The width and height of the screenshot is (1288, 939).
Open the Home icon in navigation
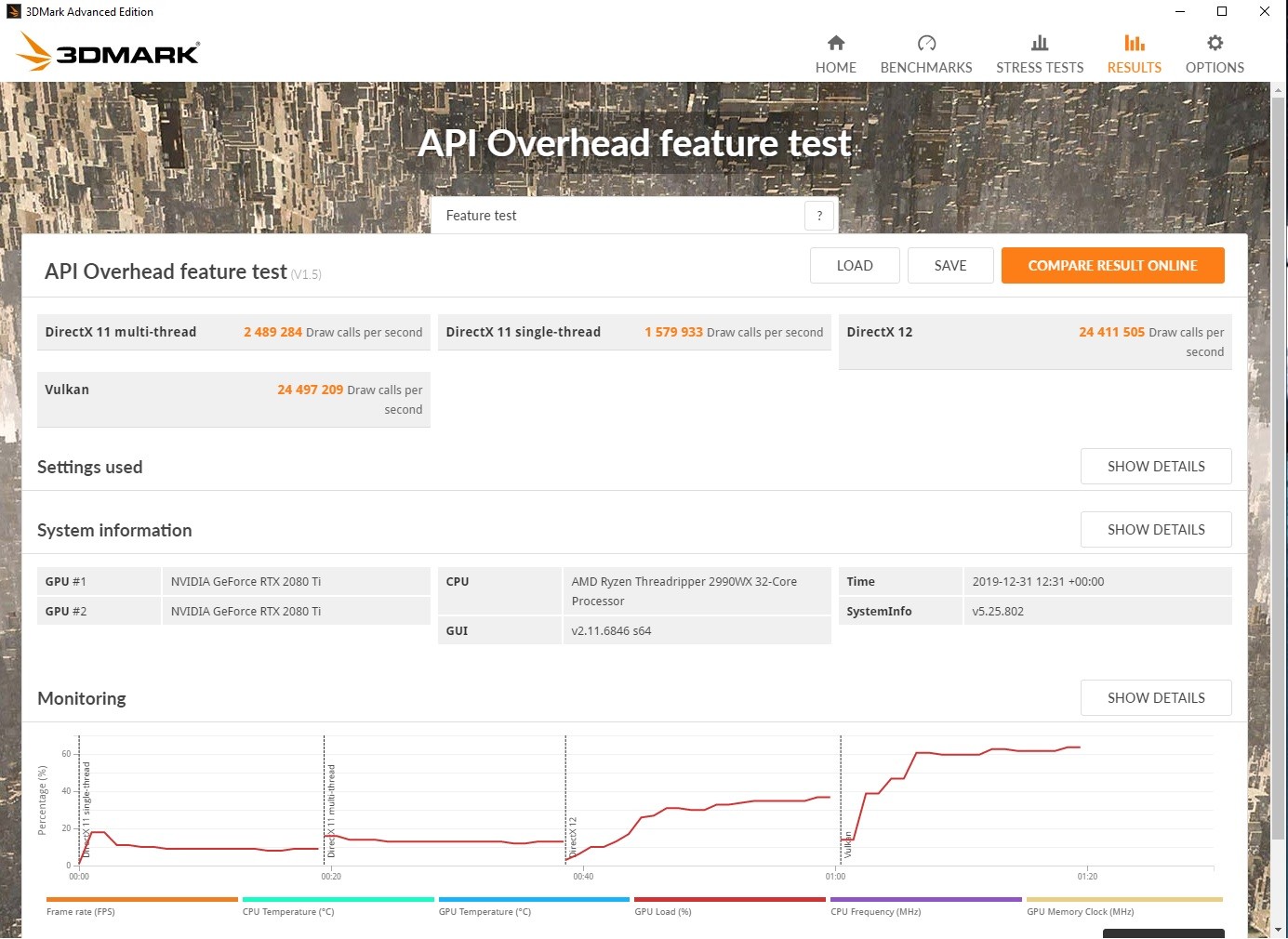835,43
